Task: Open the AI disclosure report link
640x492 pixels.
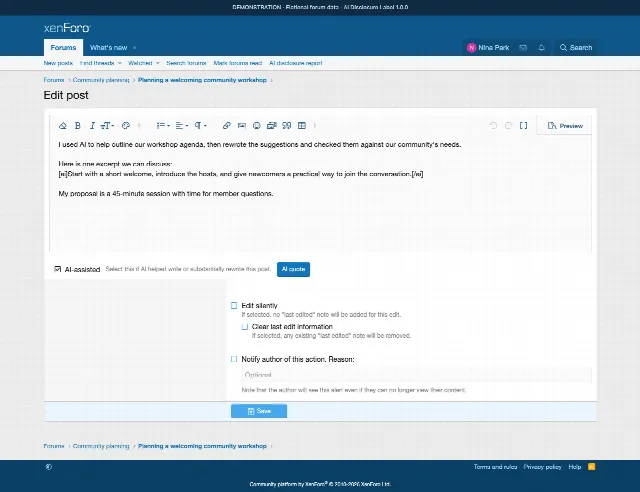Action: (296, 63)
